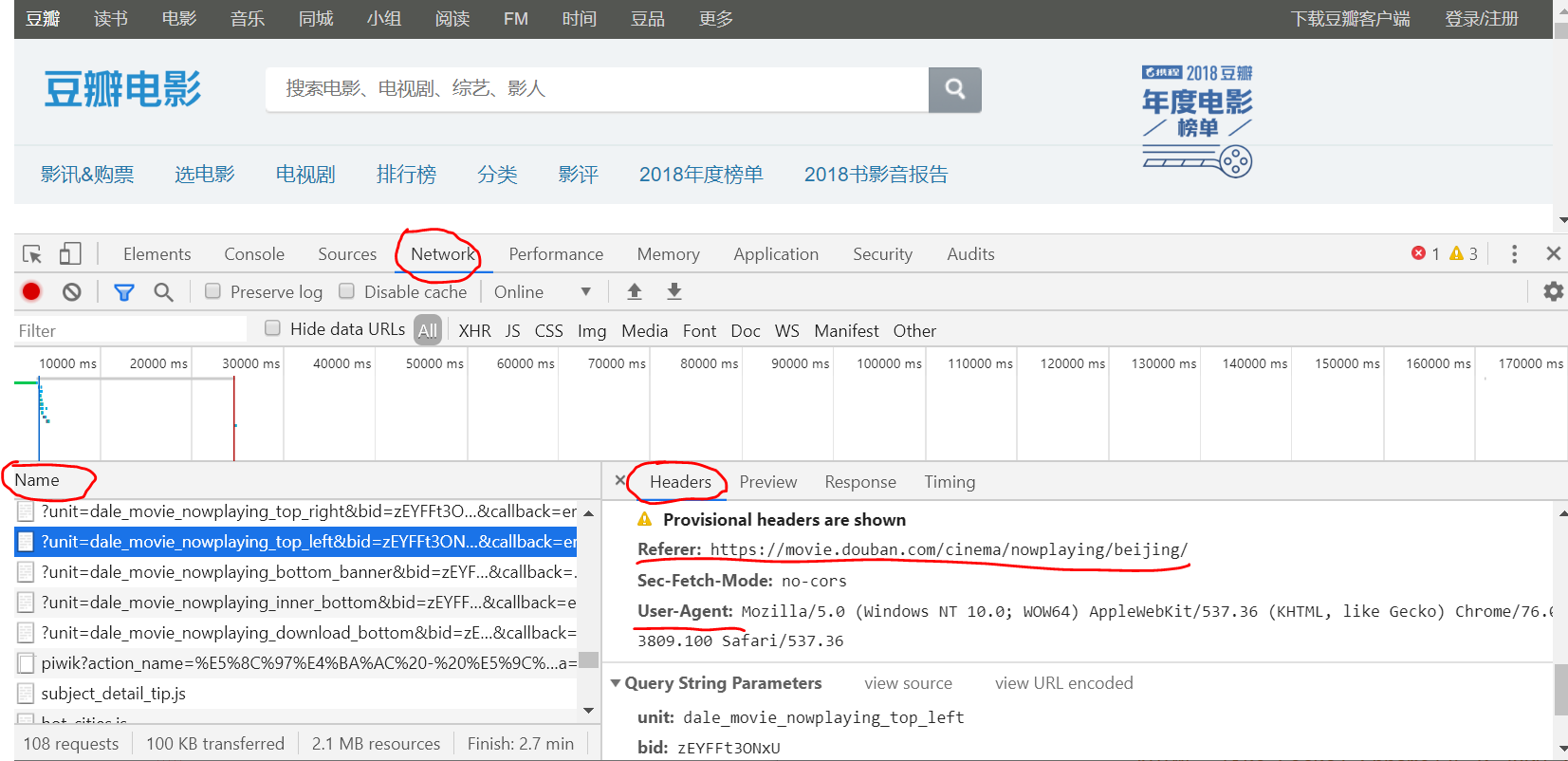The height and width of the screenshot is (761, 1568).
Task: Switch to the Console tab
Action: click(254, 254)
